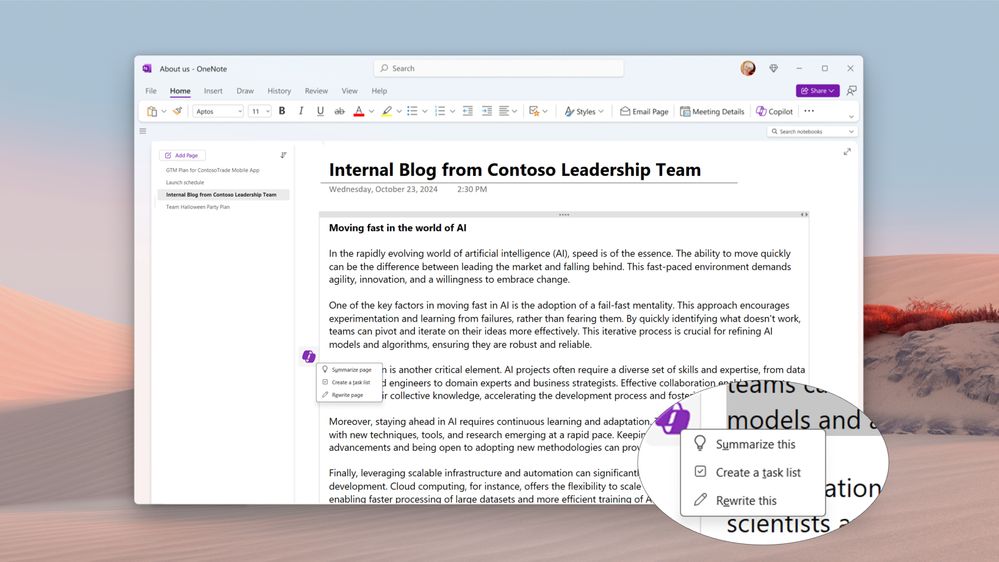
Task: Click the Paste clipboard icon
Action: pos(152,112)
